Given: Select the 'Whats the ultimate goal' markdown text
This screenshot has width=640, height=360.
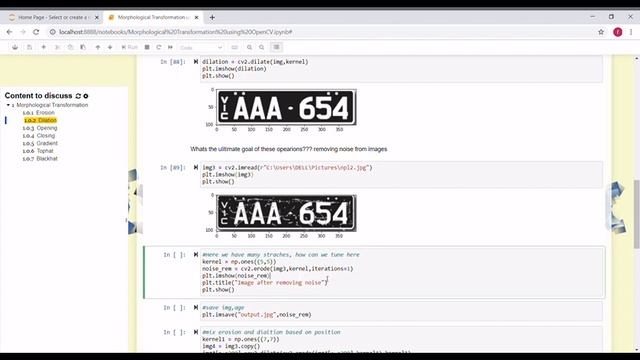Looking at the screenshot, I should click(x=289, y=149).
